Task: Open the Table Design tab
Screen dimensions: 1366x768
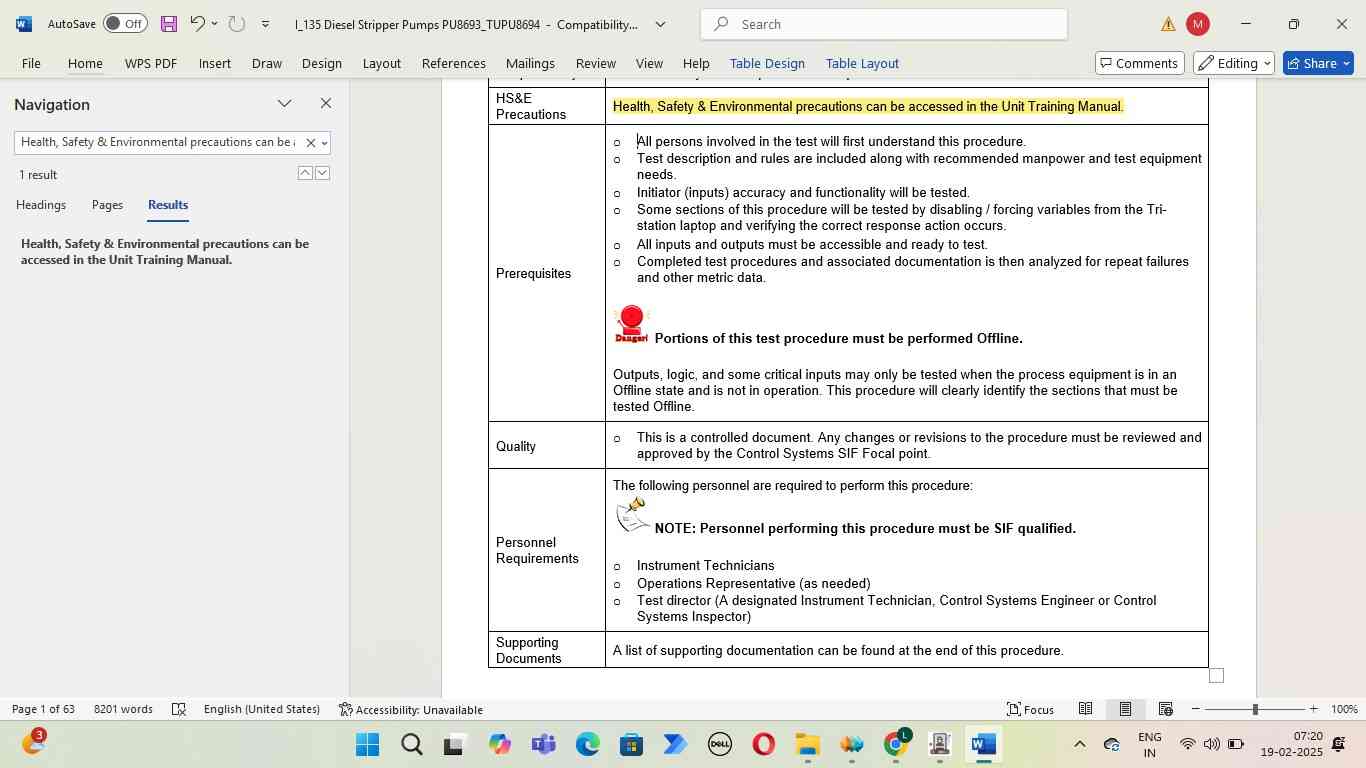Action: tap(767, 63)
